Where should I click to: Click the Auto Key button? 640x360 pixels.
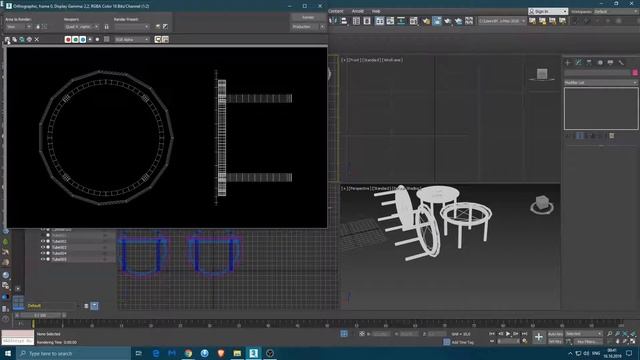coord(555,334)
